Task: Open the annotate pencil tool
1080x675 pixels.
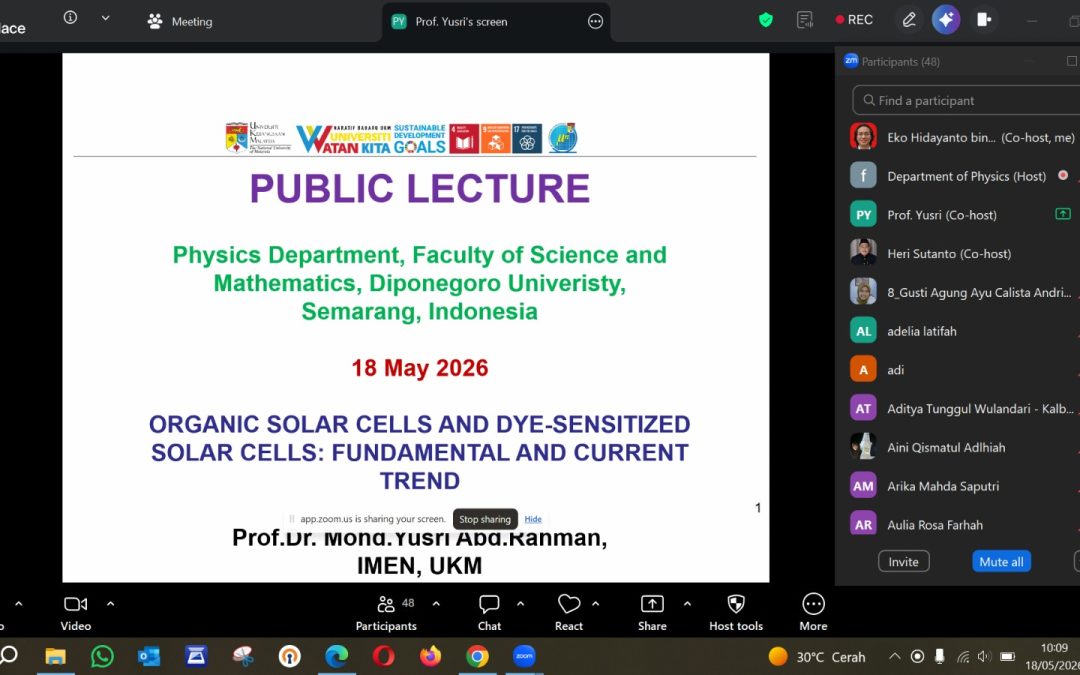Action: pyautogui.click(x=909, y=20)
